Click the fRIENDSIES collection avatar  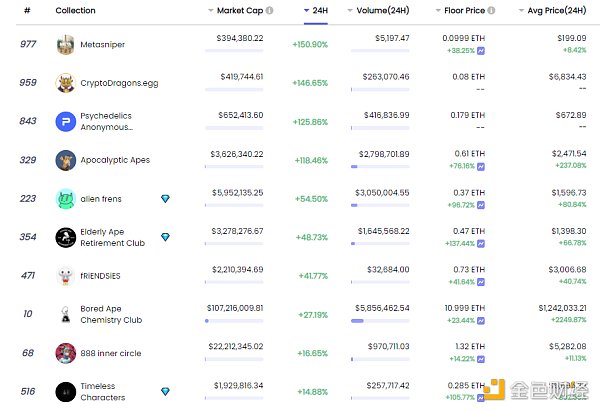[65, 276]
